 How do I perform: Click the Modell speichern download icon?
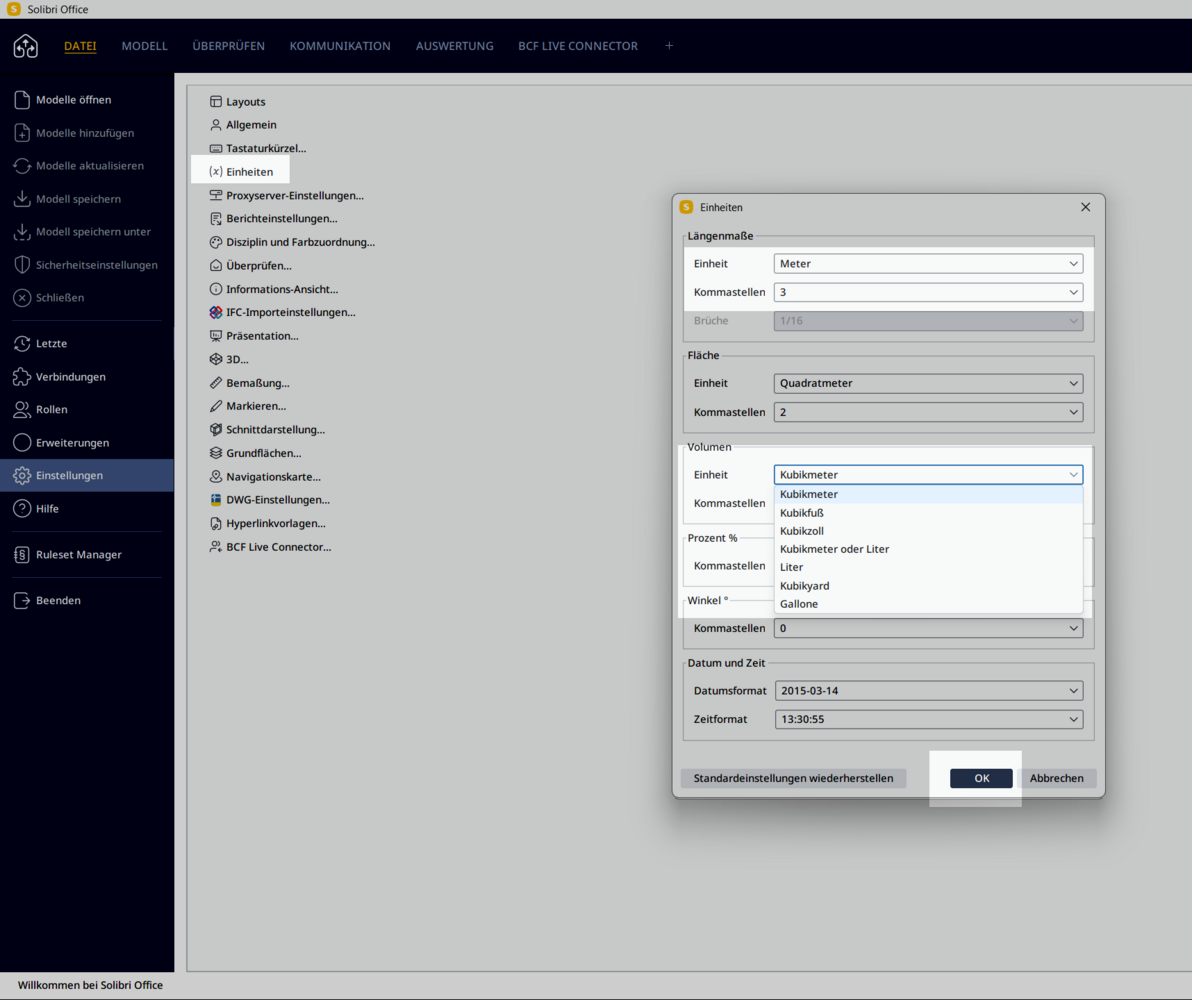pos(22,198)
